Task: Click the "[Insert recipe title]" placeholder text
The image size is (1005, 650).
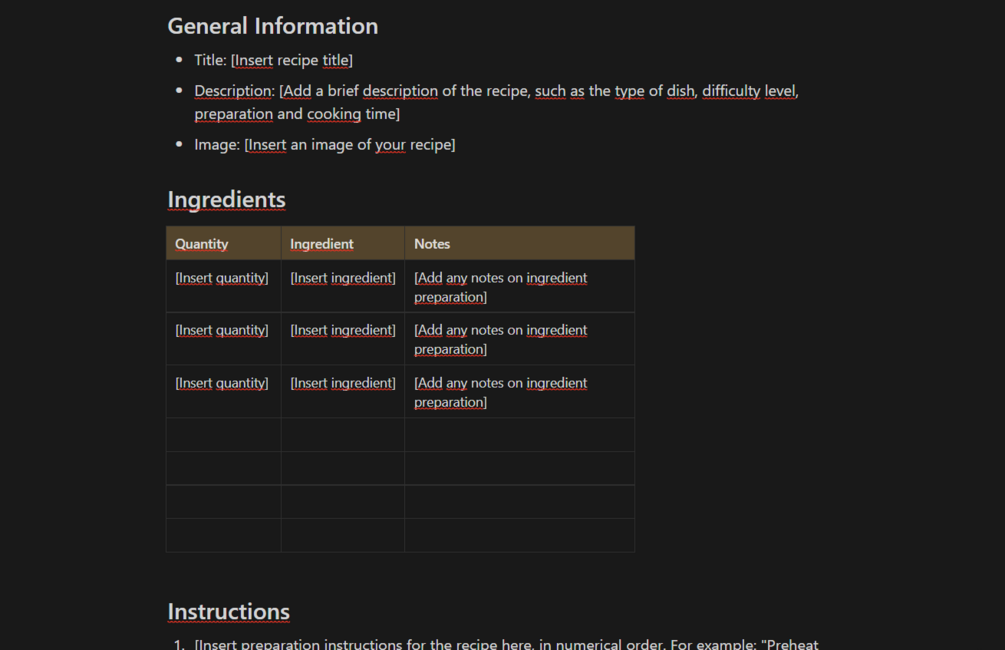Action: pos(291,60)
